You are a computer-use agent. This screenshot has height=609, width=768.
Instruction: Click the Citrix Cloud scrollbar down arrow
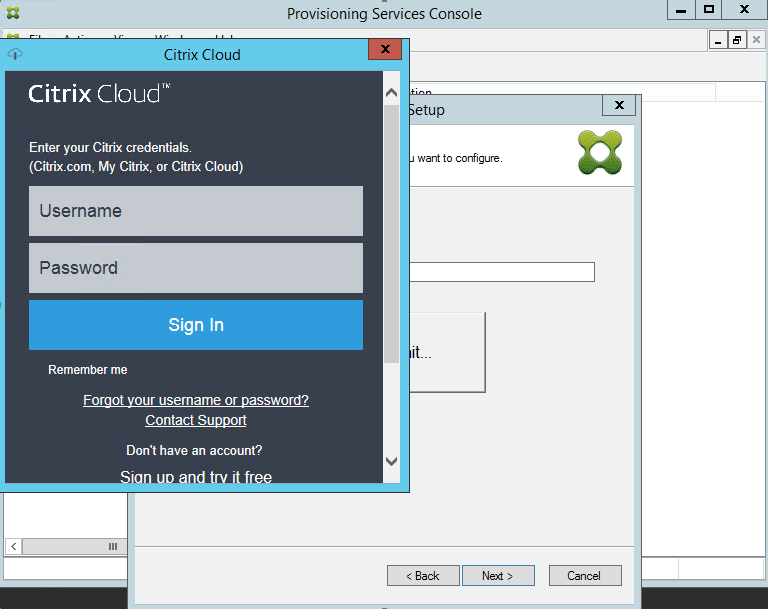[391, 461]
